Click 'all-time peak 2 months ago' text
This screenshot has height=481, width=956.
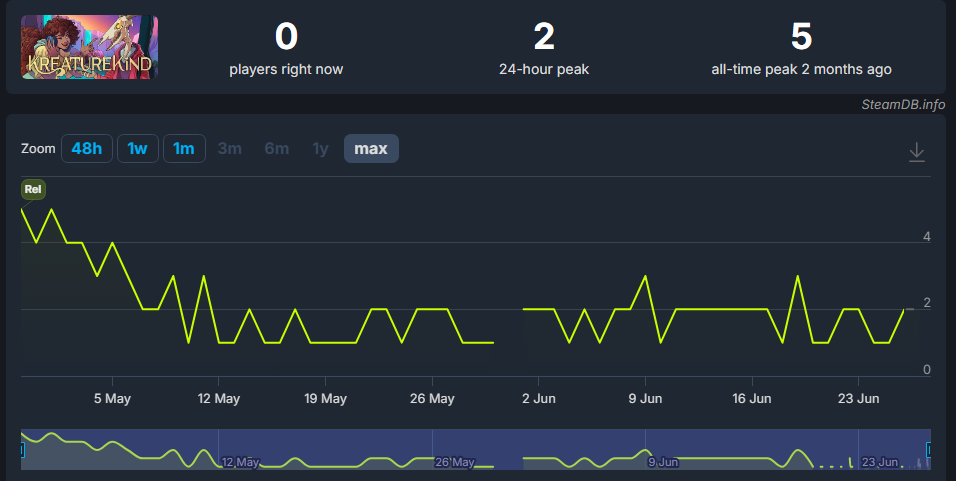[801, 69]
